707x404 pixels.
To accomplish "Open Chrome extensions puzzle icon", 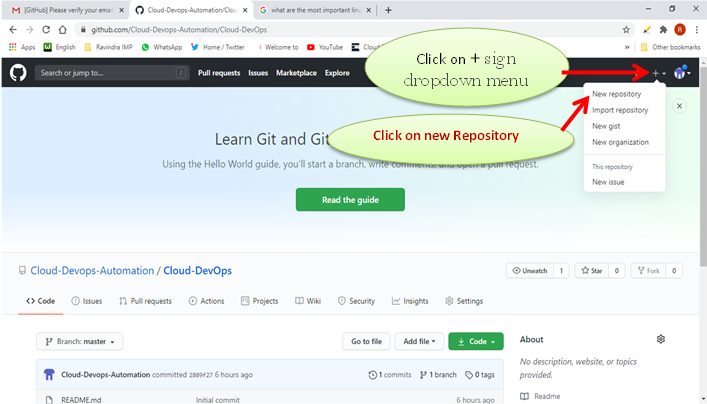I will (x=663, y=30).
